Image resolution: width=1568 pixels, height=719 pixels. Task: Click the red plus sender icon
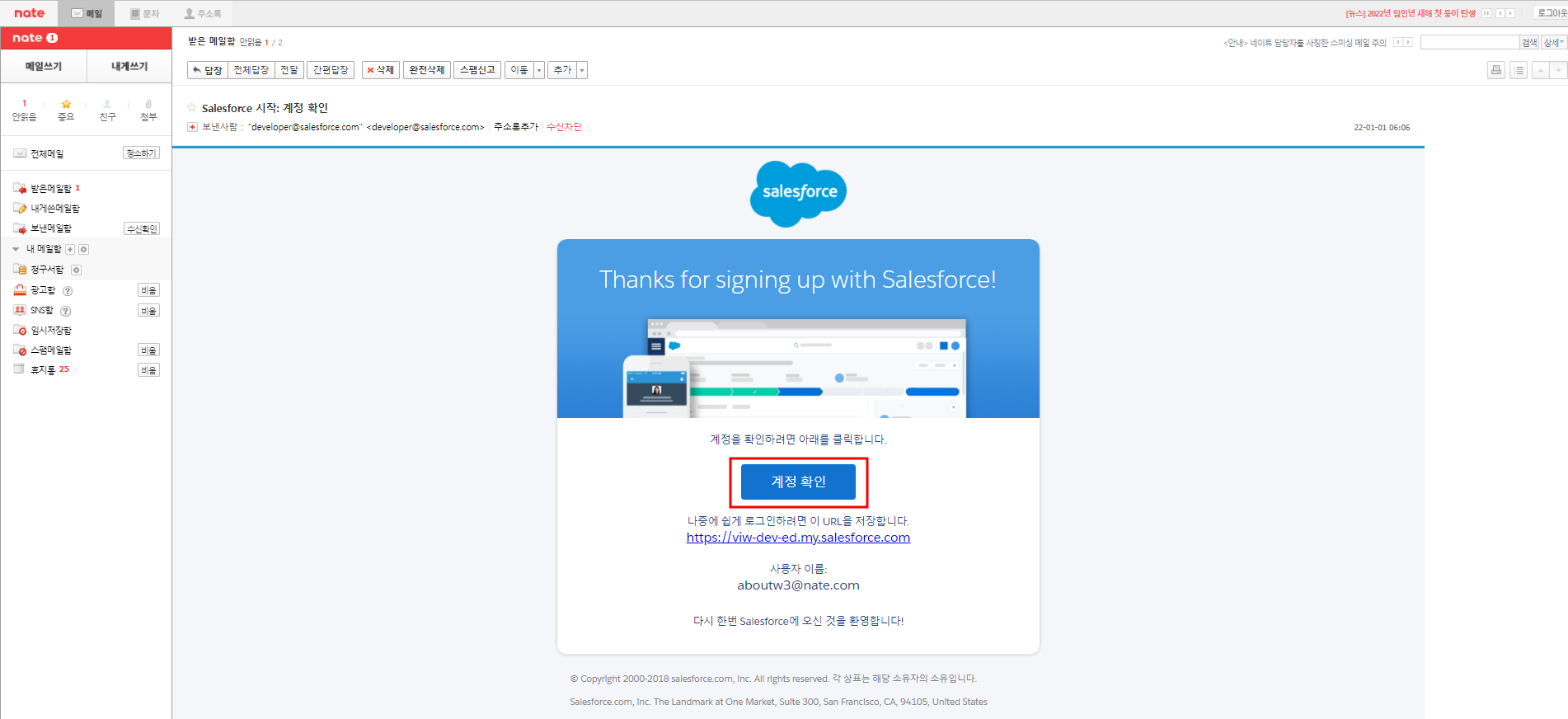[x=192, y=127]
